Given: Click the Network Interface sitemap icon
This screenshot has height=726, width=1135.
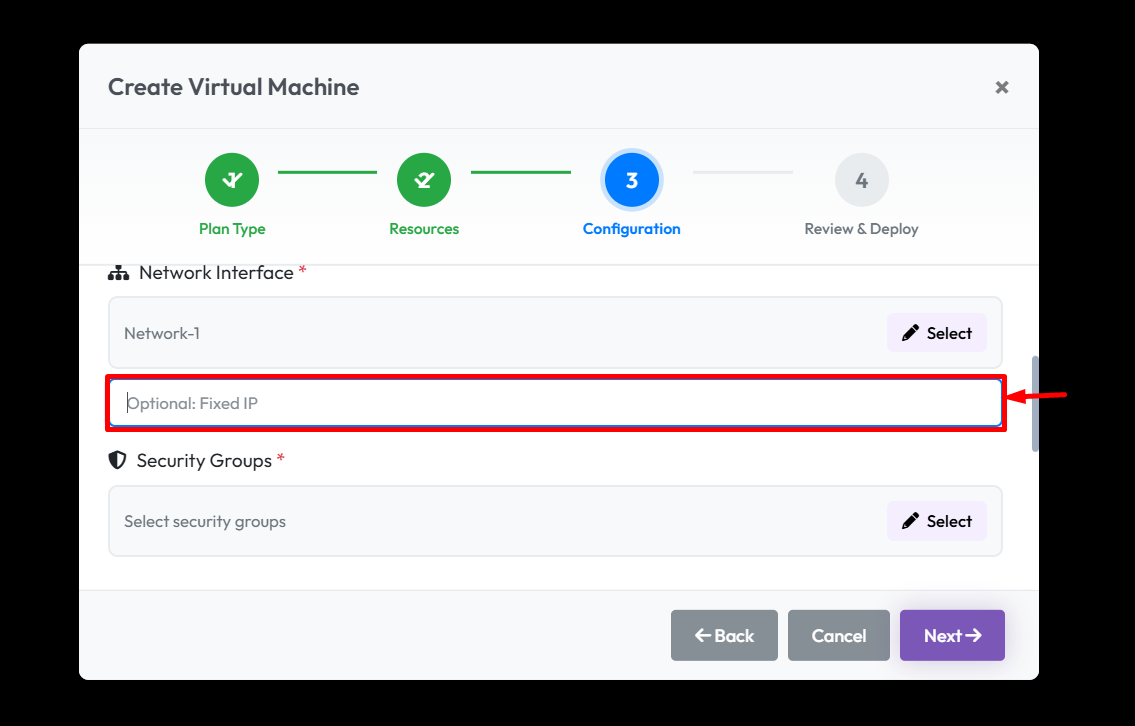Looking at the screenshot, I should pyautogui.click(x=118, y=273).
